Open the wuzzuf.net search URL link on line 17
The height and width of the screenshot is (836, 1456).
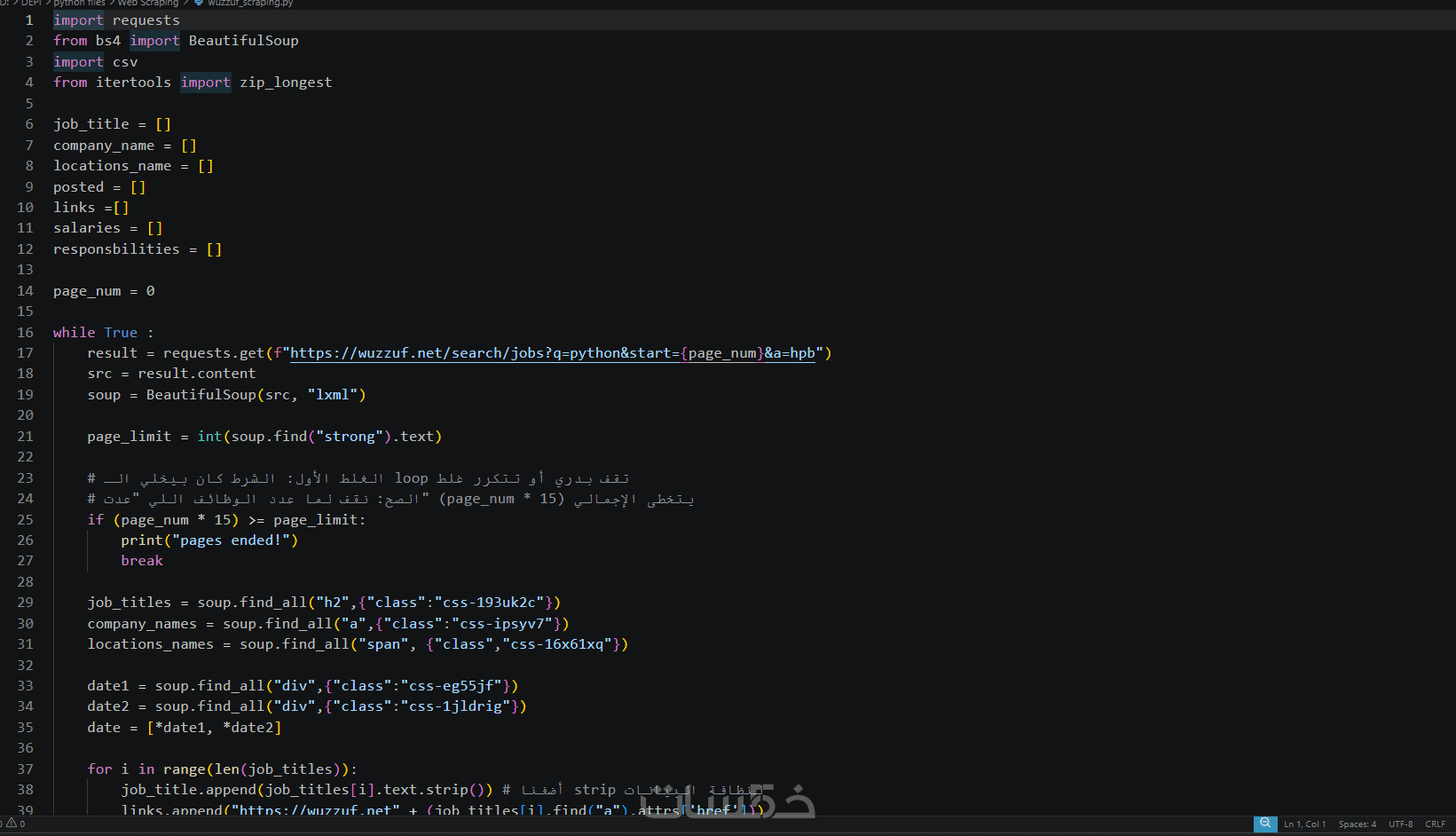(553, 353)
